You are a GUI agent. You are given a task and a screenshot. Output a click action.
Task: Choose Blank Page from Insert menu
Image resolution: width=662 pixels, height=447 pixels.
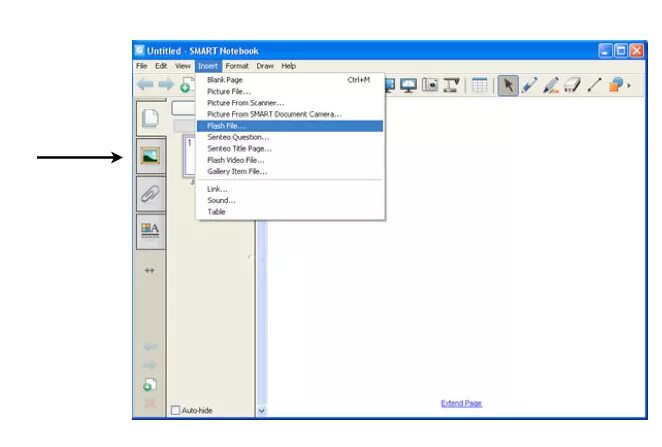(290, 80)
